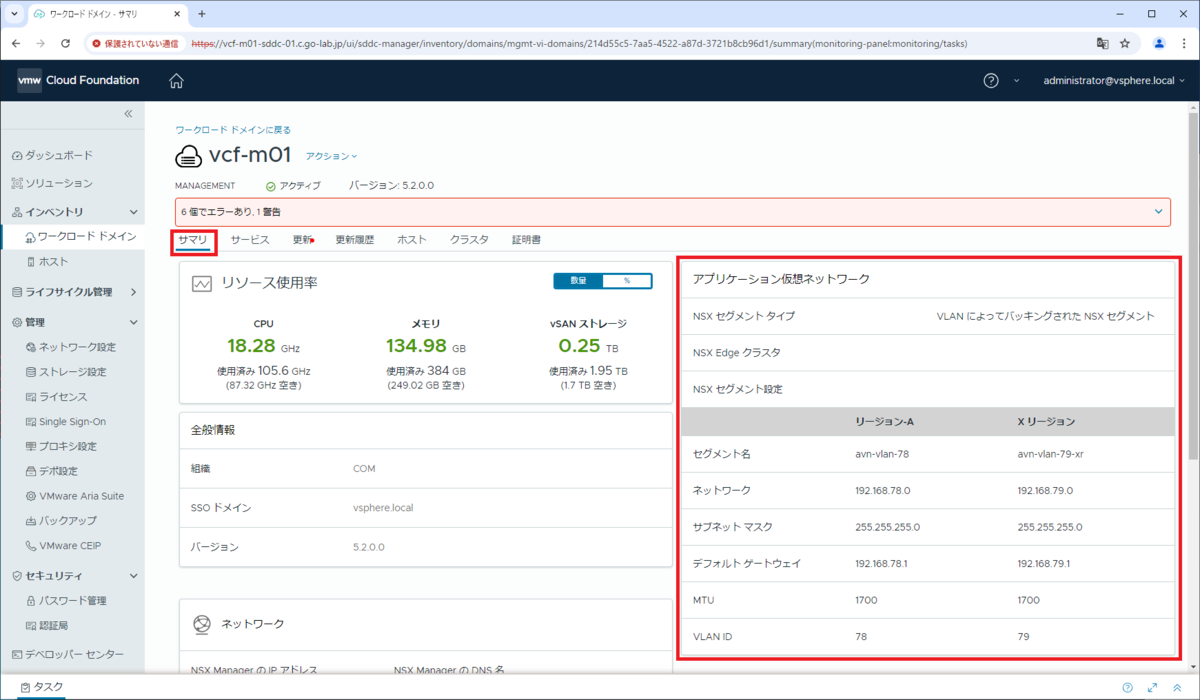Screen dimensions: 1200x700
Task: Open the browser profile icon
Action: 1159,44
